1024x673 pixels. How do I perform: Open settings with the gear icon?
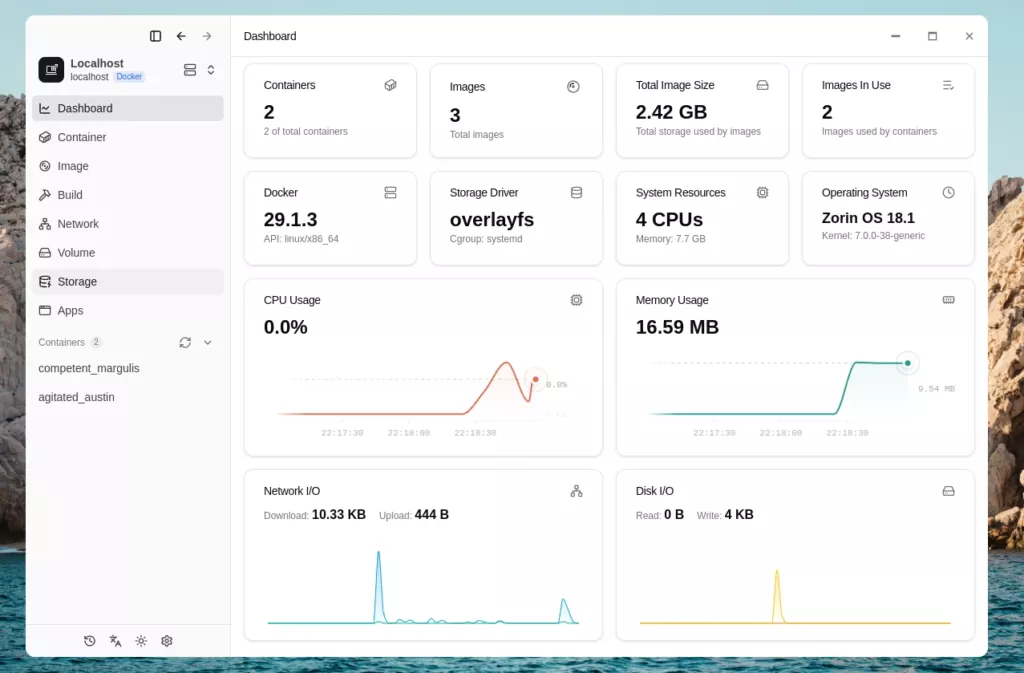coord(167,641)
